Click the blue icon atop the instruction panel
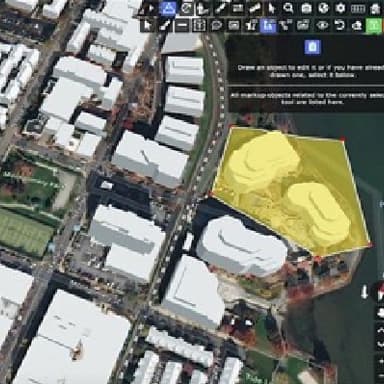This screenshot has height=384, width=384. (x=312, y=47)
